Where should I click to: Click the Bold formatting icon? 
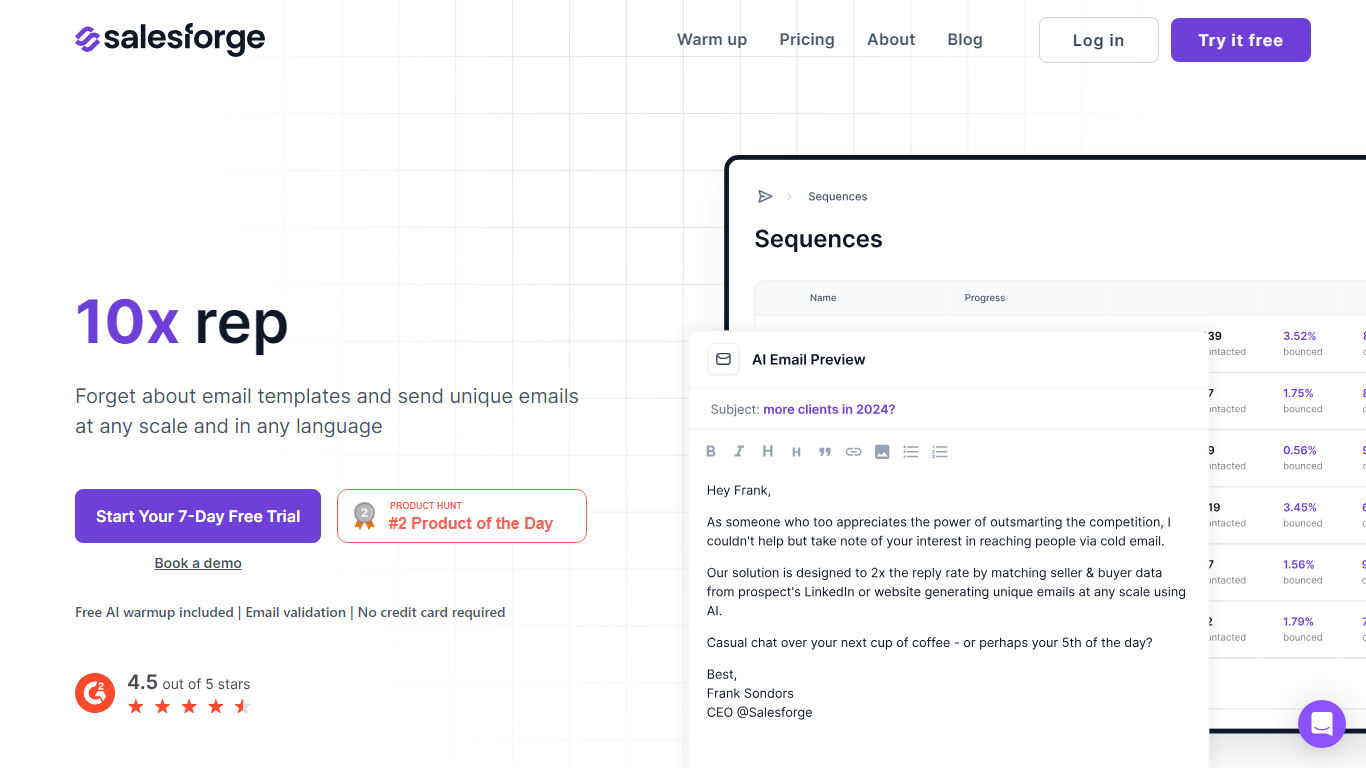[x=711, y=452]
